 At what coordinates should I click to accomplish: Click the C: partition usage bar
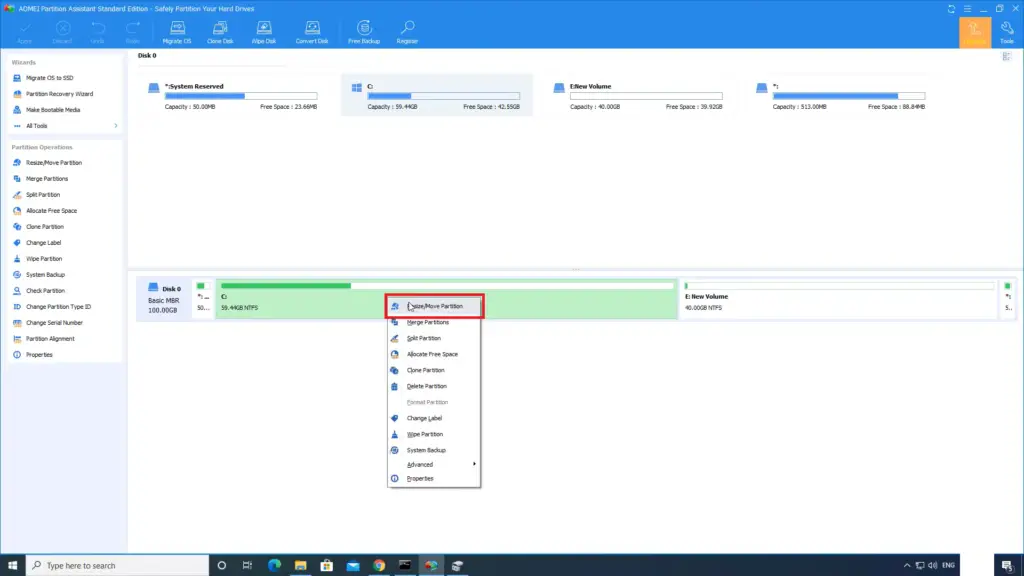(443, 96)
